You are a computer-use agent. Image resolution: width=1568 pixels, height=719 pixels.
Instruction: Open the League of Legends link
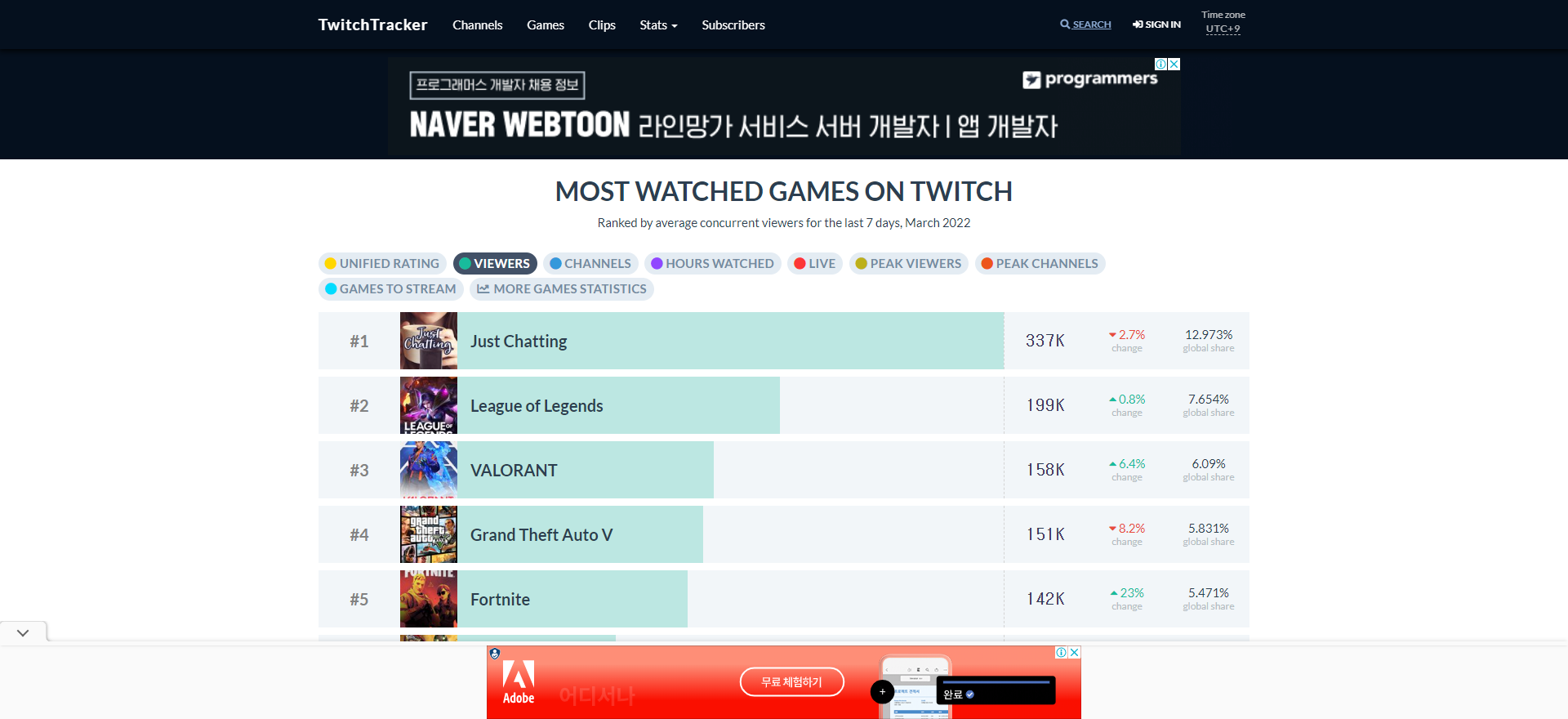click(537, 406)
